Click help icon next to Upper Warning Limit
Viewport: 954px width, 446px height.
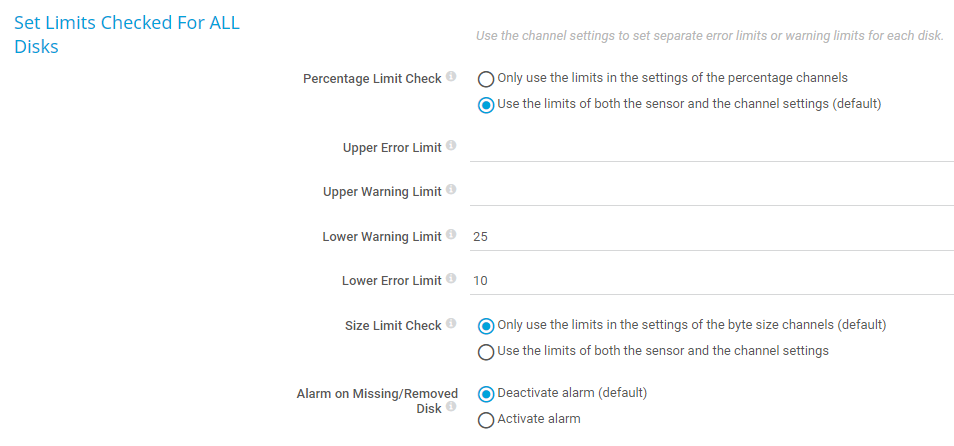(451, 190)
